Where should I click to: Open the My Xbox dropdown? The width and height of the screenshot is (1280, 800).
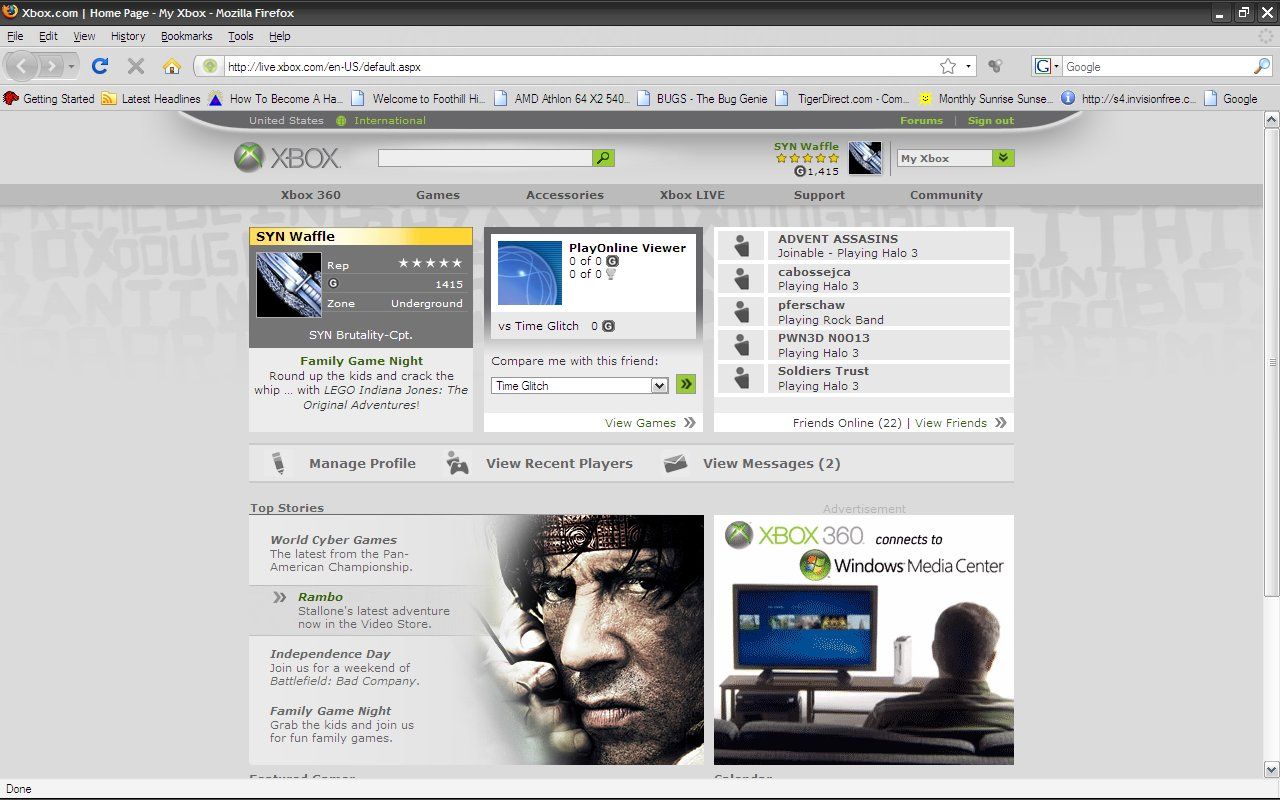pos(953,158)
